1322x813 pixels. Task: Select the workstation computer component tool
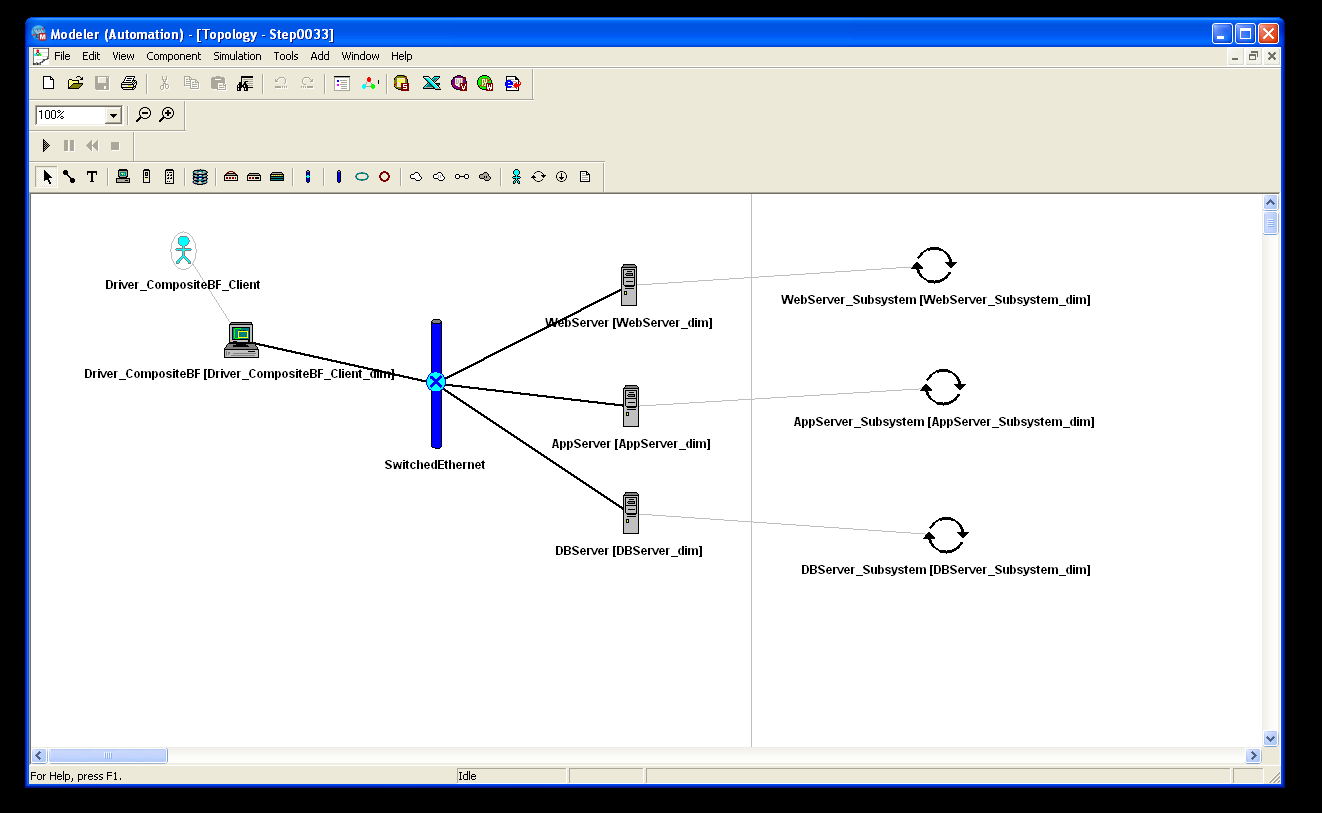point(123,177)
